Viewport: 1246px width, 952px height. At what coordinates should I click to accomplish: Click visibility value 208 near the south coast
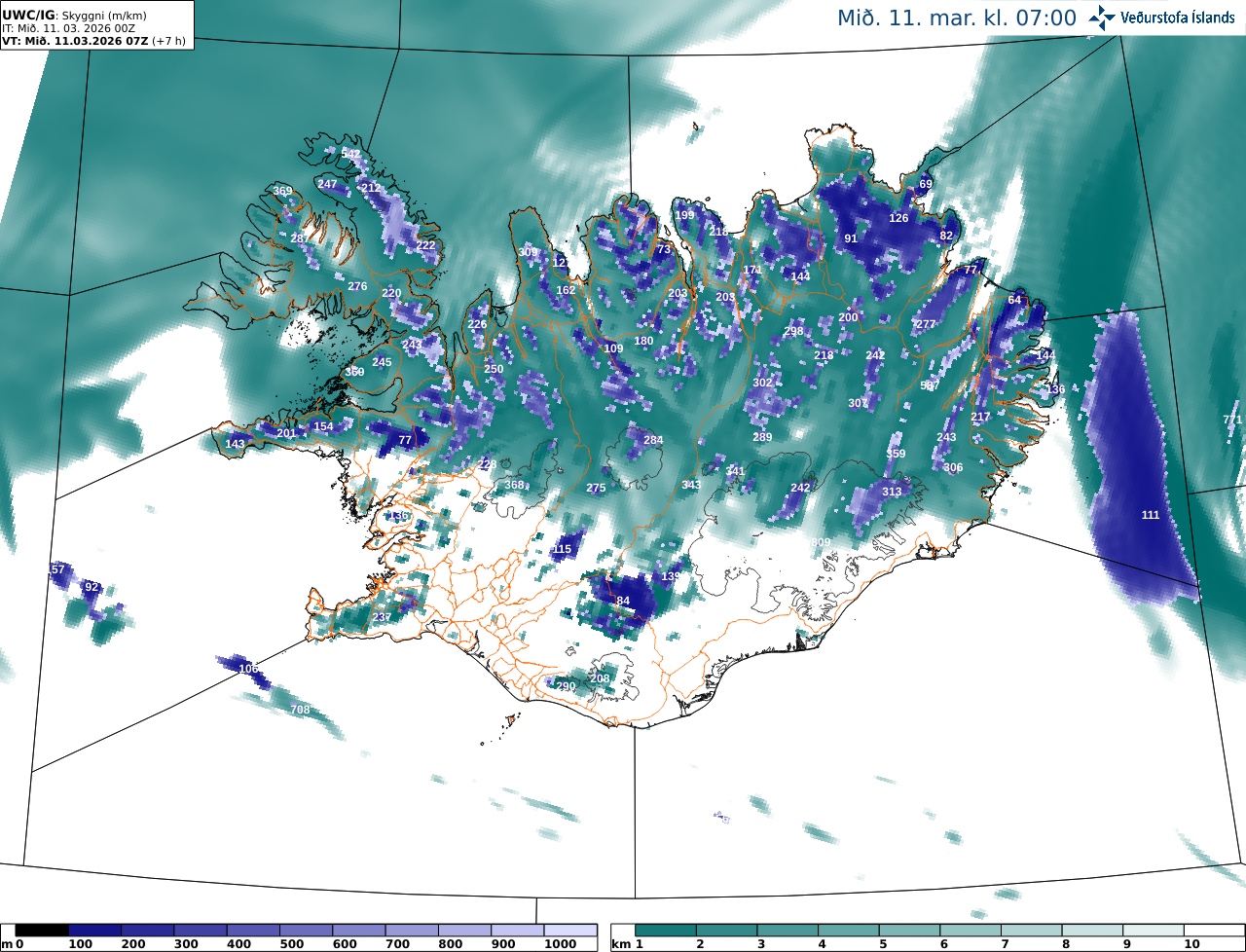(600, 678)
